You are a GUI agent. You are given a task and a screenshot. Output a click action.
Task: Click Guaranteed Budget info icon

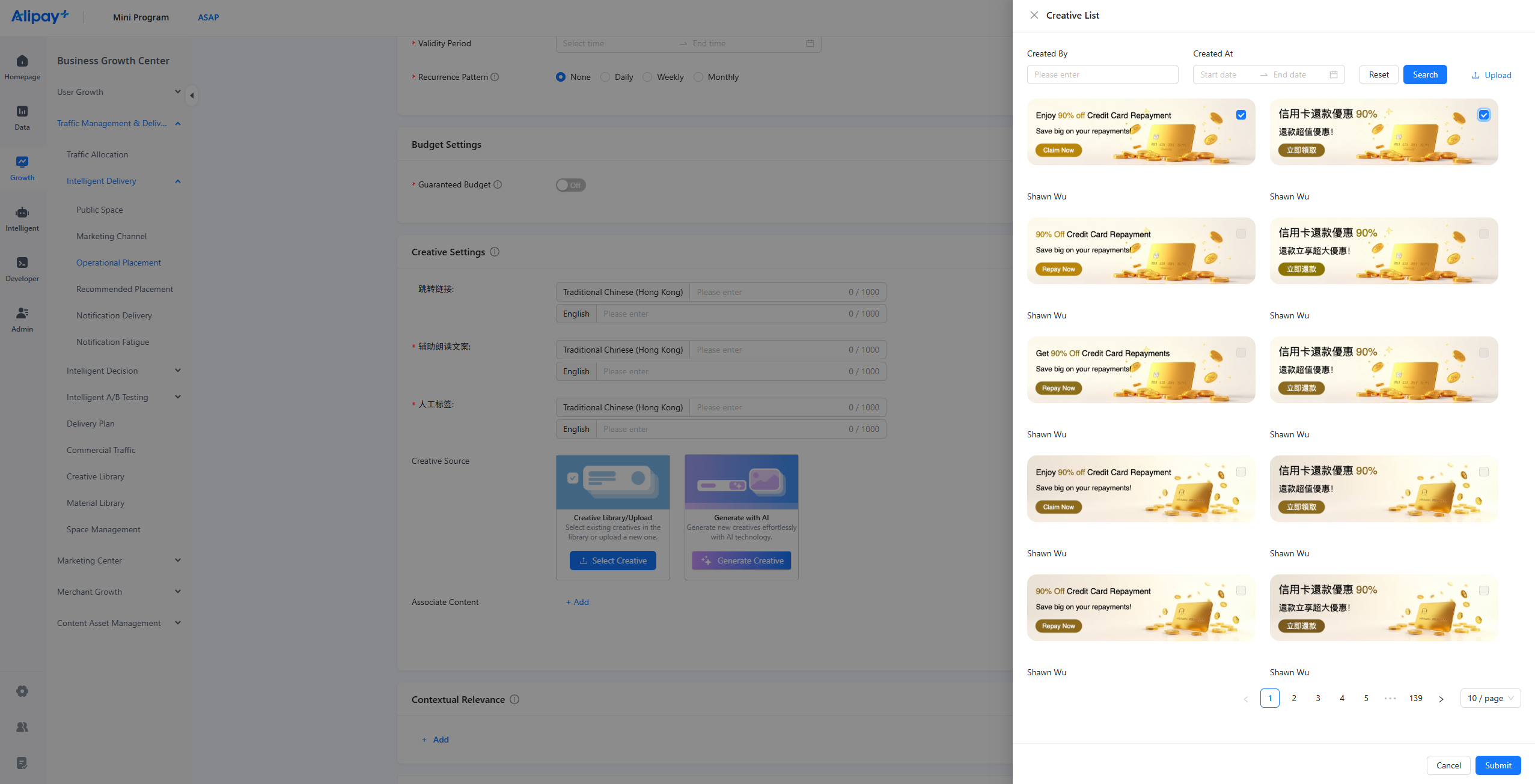[x=498, y=184]
